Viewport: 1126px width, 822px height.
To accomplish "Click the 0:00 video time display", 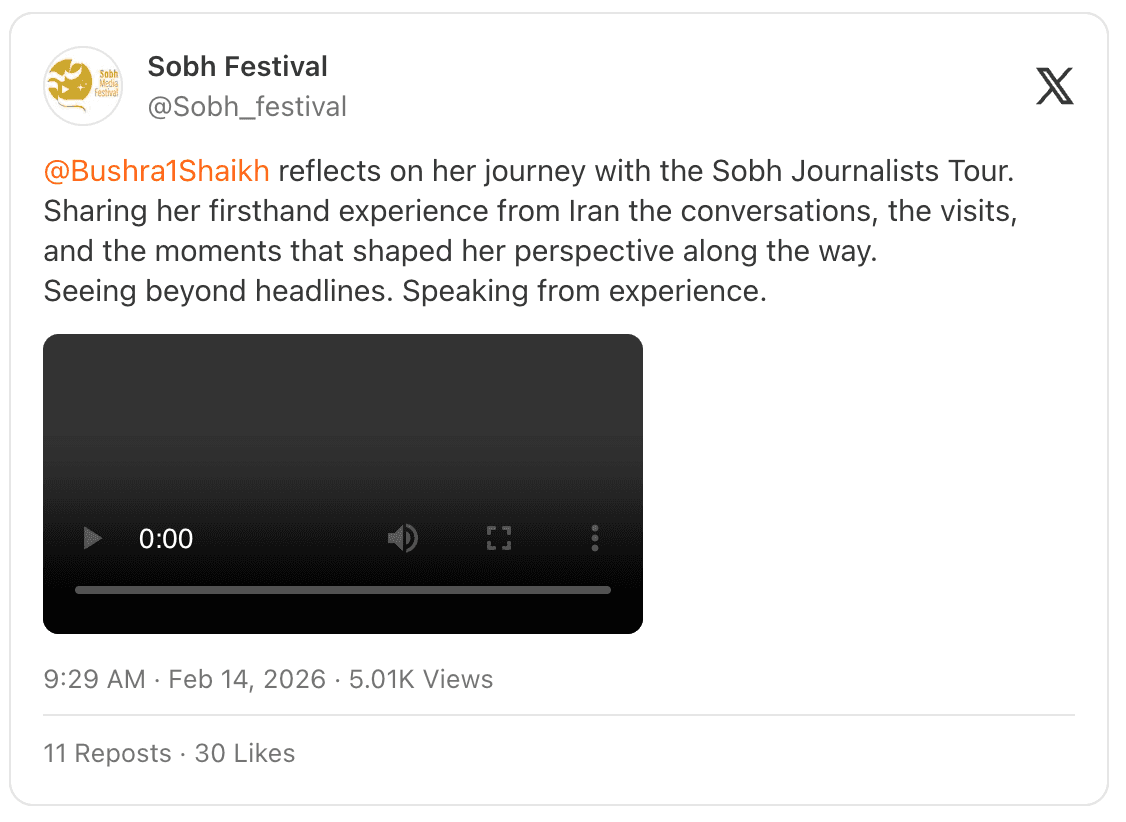I will pyautogui.click(x=166, y=539).
